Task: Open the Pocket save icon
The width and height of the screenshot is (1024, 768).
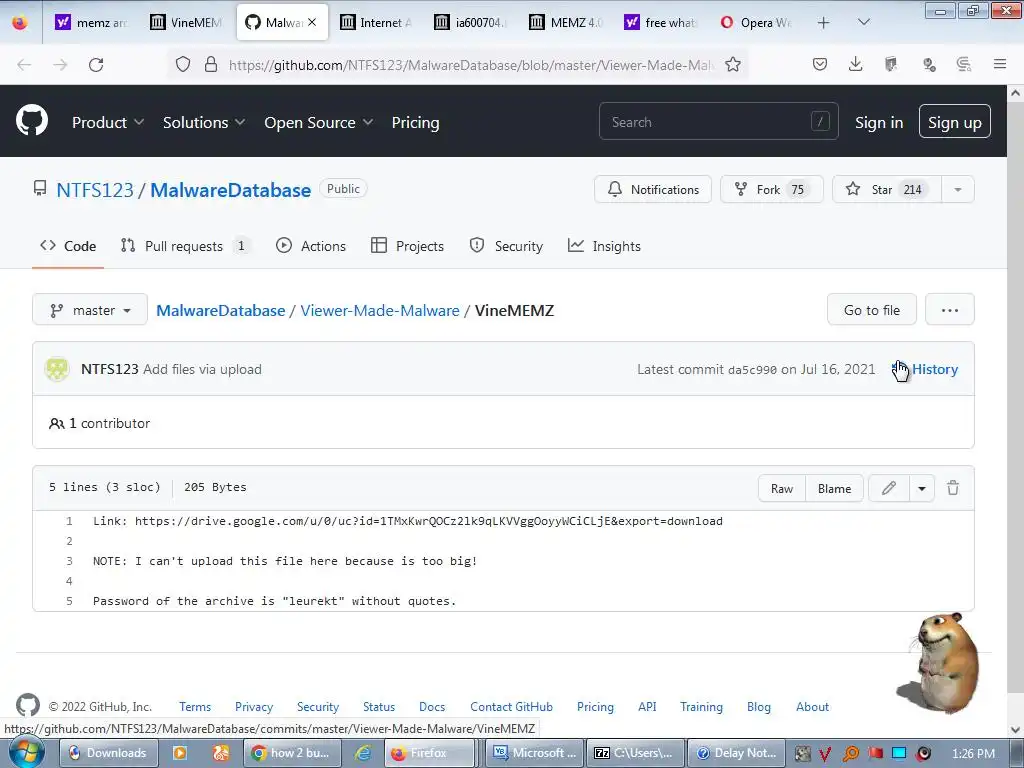Action: pyautogui.click(x=820, y=64)
